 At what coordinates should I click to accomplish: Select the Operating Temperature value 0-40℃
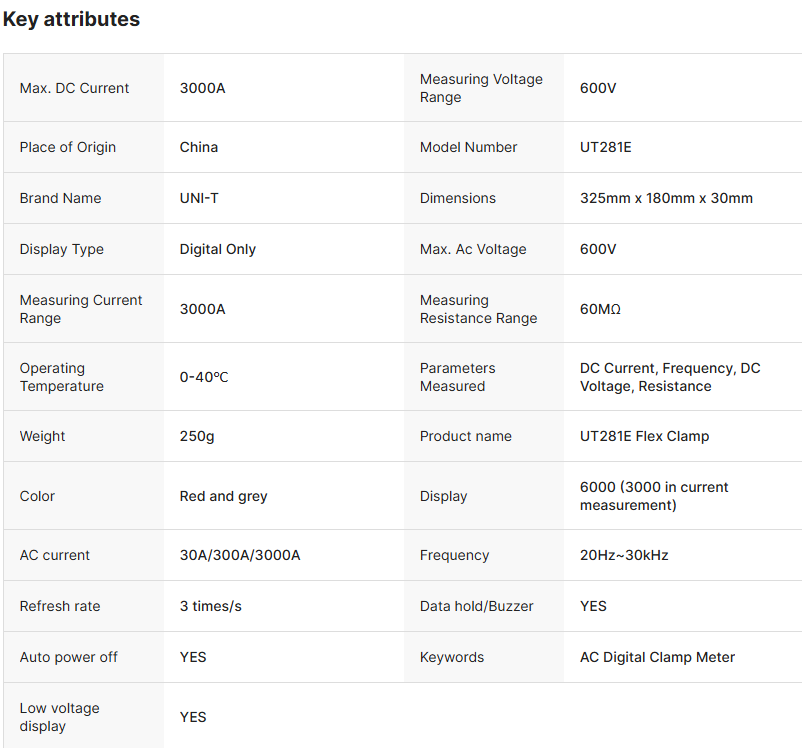(204, 377)
